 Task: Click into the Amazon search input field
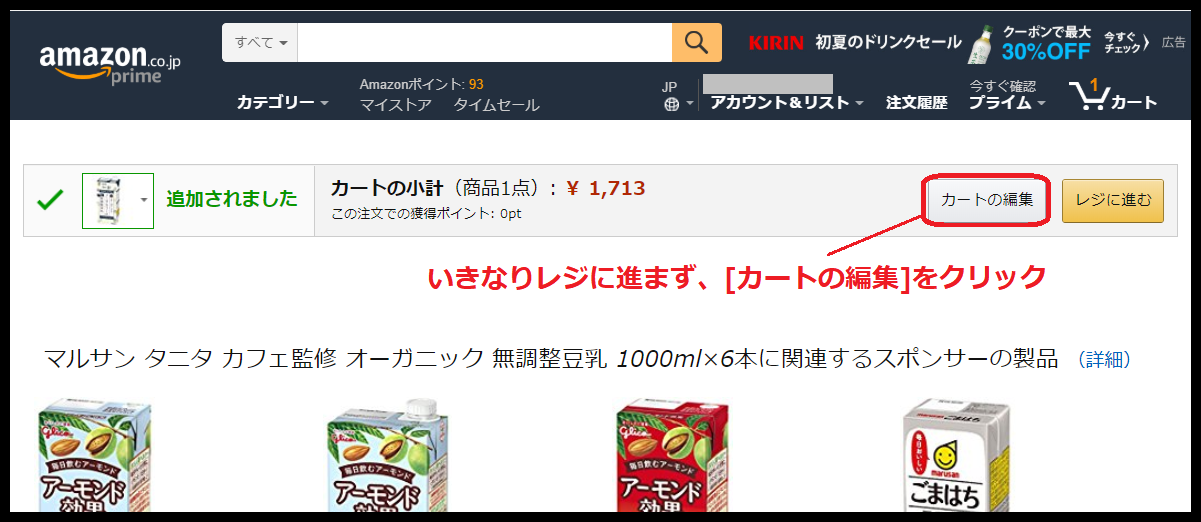click(485, 43)
